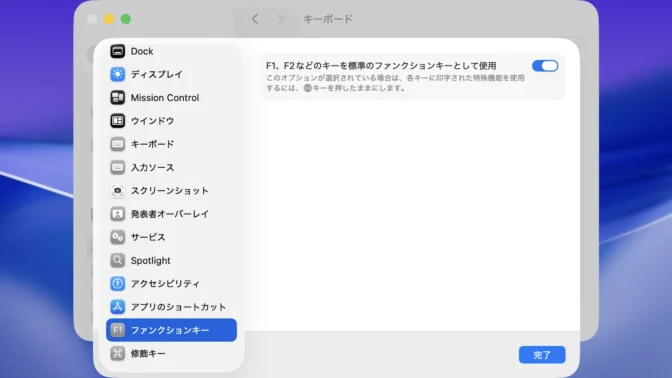
Task: Click the このオプション description text
Action: pyautogui.click(x=395, y=83)
